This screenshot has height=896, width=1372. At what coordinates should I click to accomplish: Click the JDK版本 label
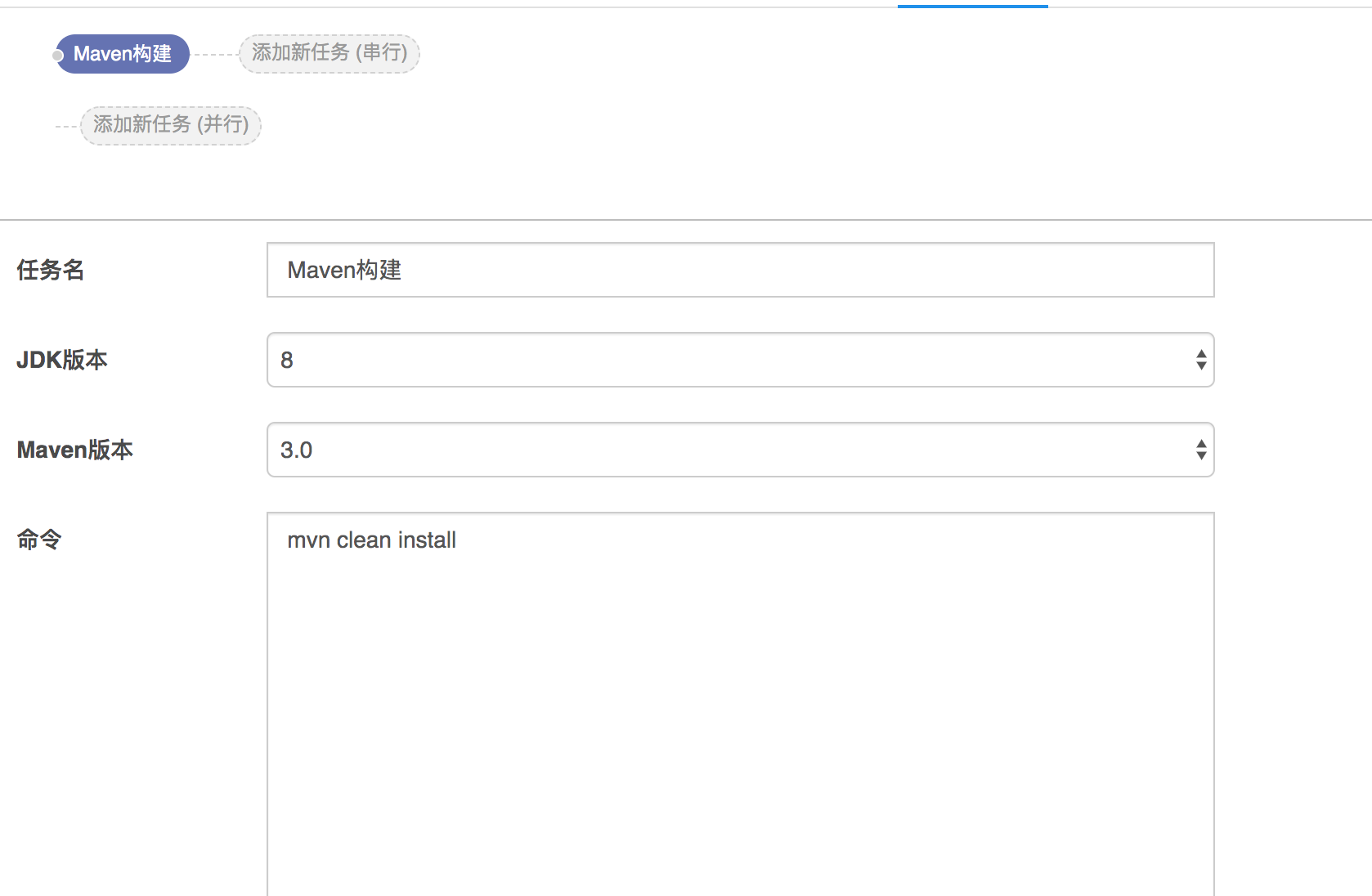pos(62,360)
